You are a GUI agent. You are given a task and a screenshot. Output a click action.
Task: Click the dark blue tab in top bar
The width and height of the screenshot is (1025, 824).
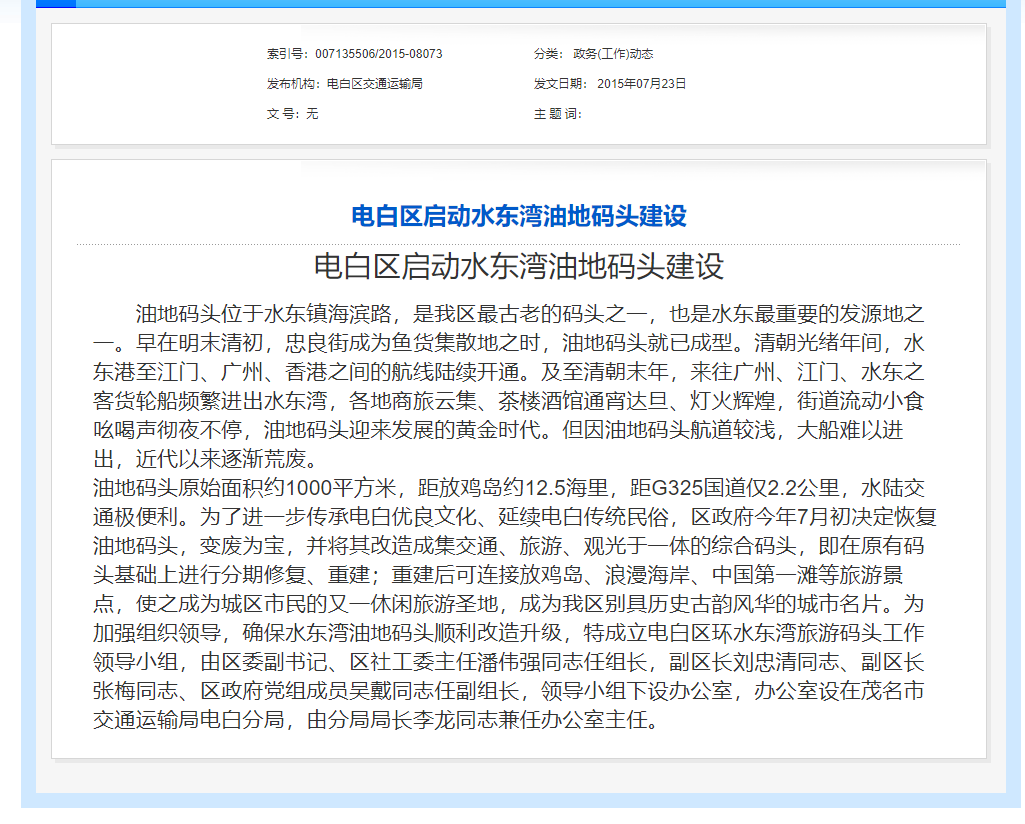(55, 3)
